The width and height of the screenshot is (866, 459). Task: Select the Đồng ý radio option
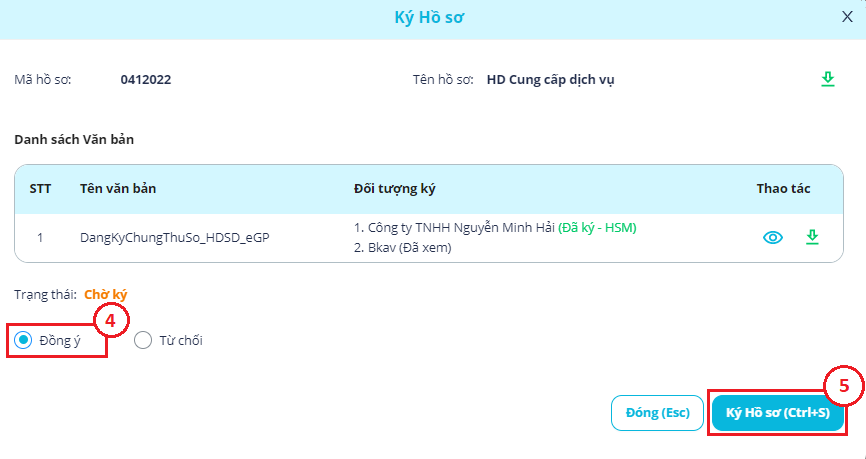click(24, 340)
